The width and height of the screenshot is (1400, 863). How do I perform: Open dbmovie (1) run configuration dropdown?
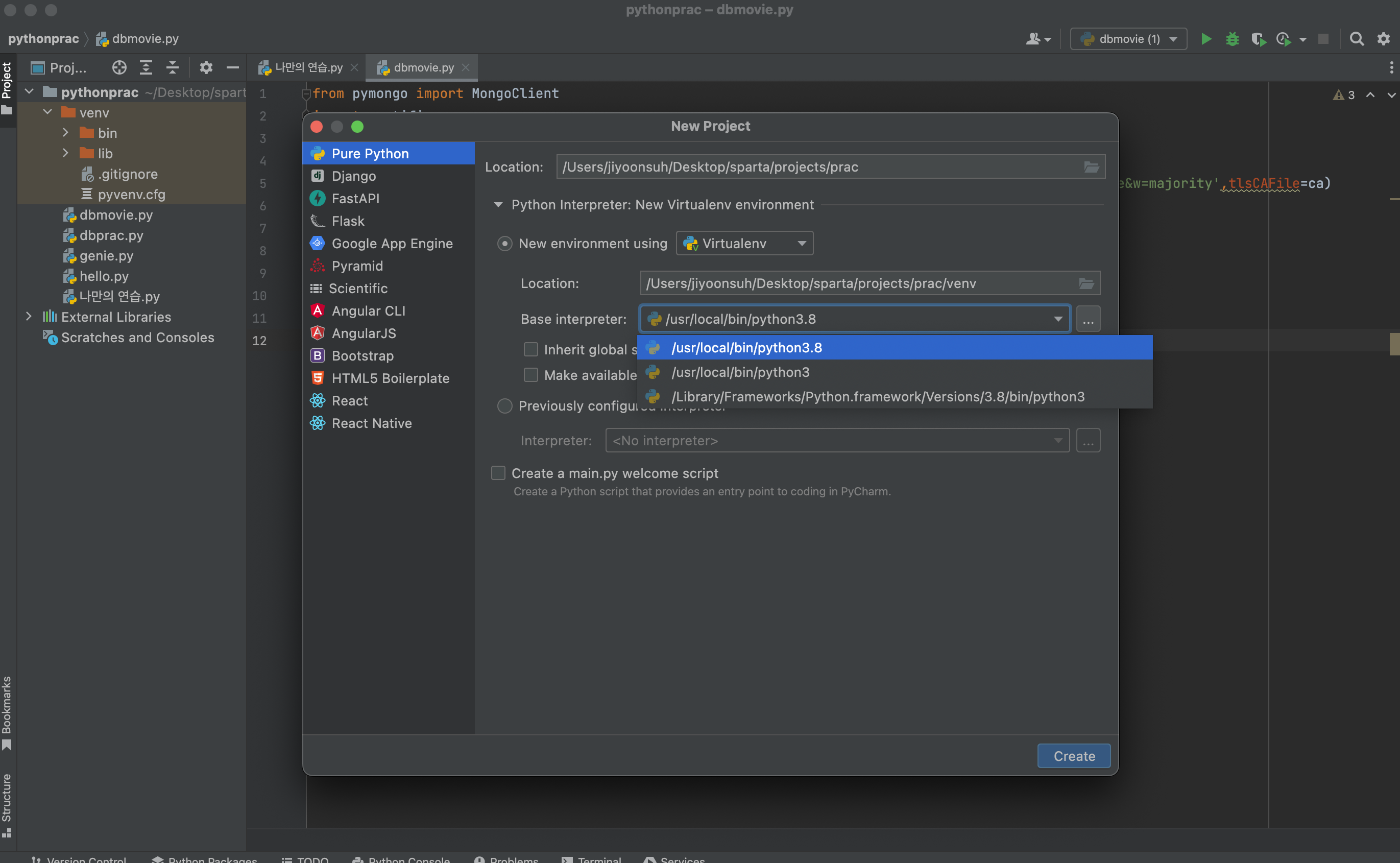1128,39
